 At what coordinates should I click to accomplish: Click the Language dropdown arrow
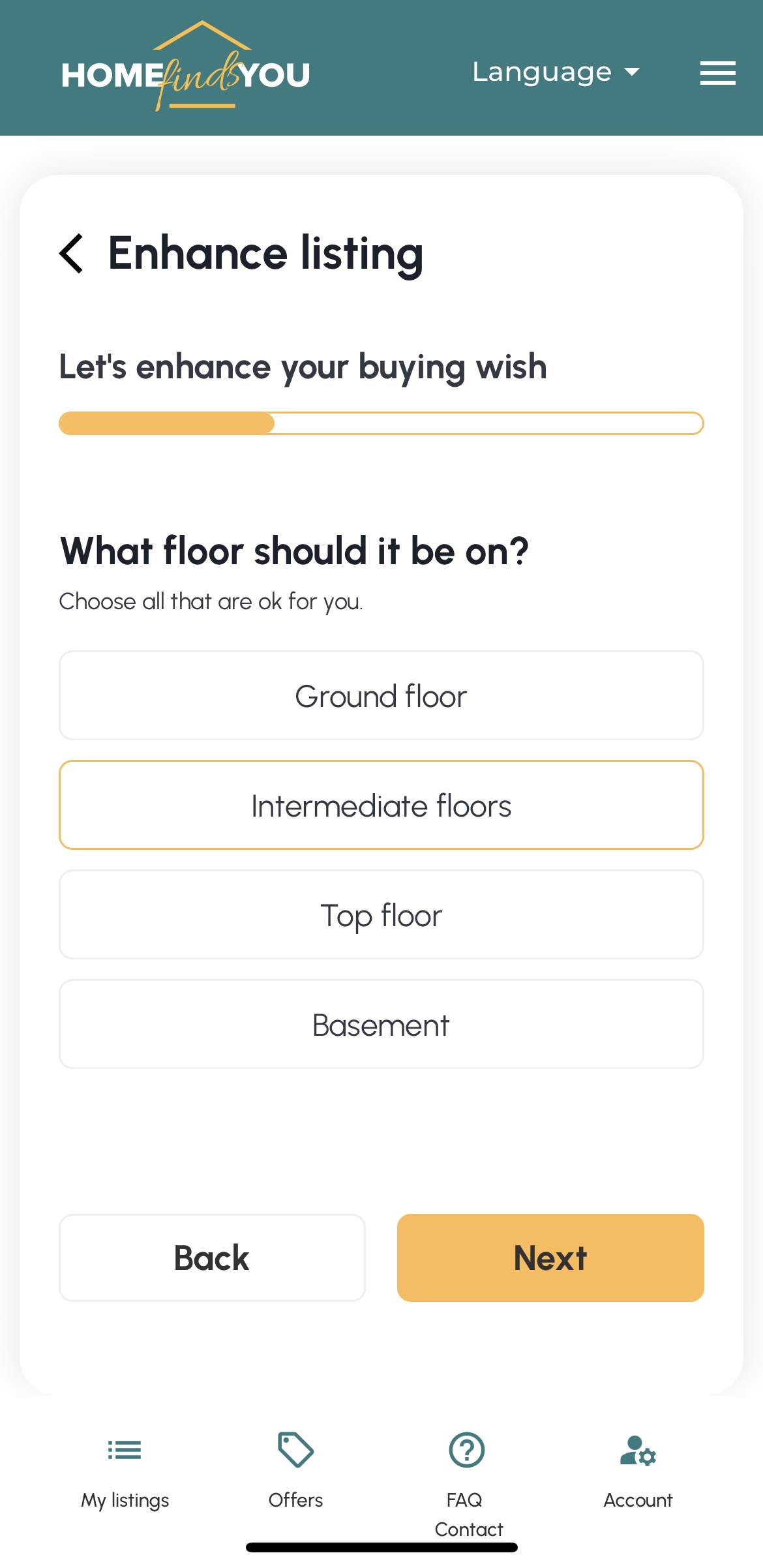632,72
